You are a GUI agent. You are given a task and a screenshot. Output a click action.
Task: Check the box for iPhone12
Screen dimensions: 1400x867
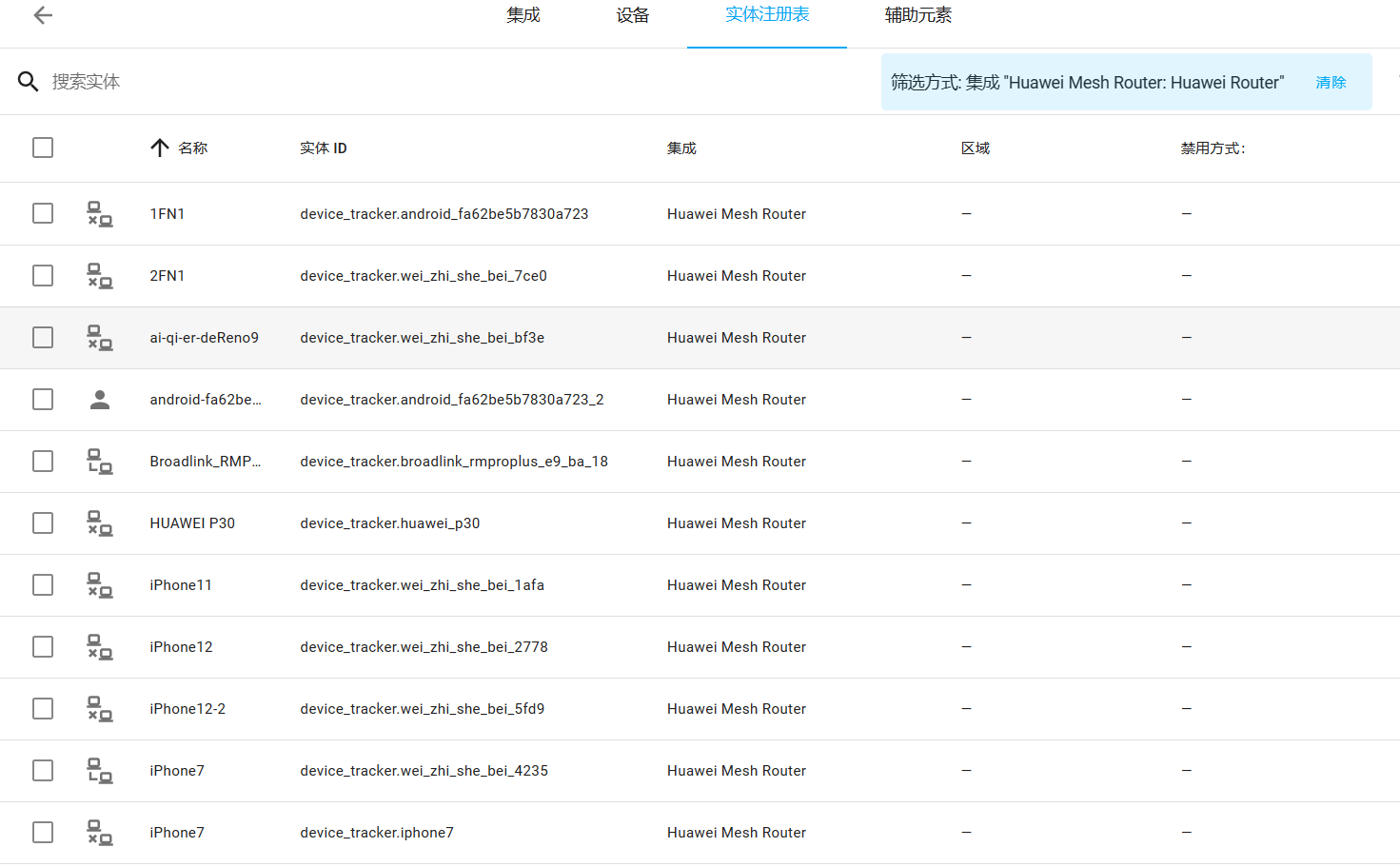(x=43, y=646)
